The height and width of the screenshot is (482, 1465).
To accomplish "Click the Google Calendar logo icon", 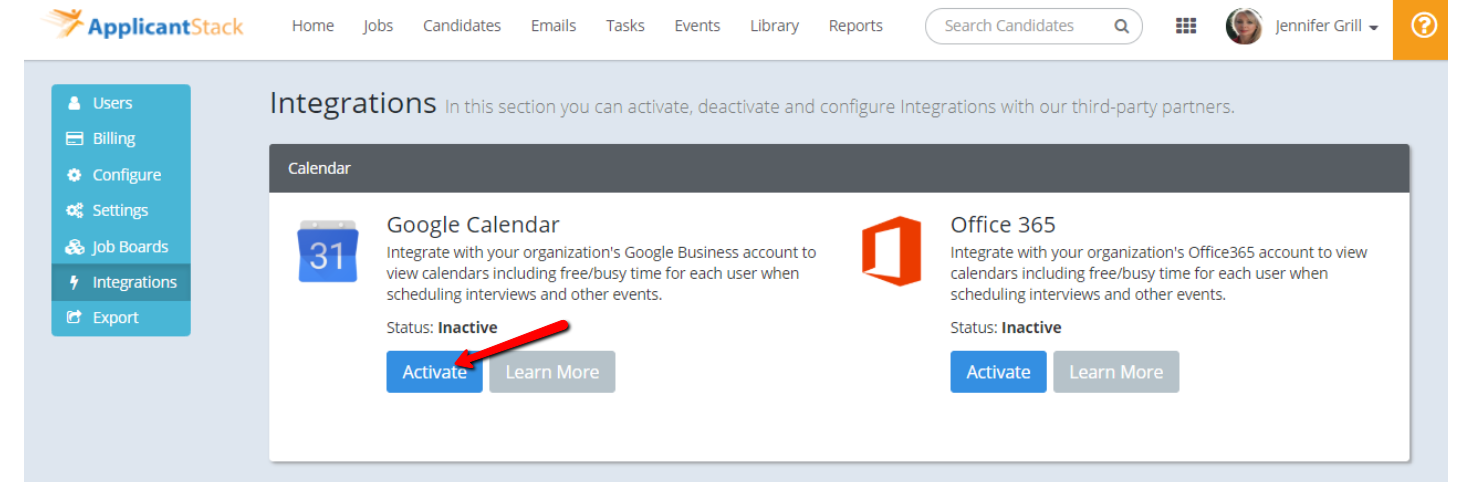I will pyautogui.click(x=327, y=250).
